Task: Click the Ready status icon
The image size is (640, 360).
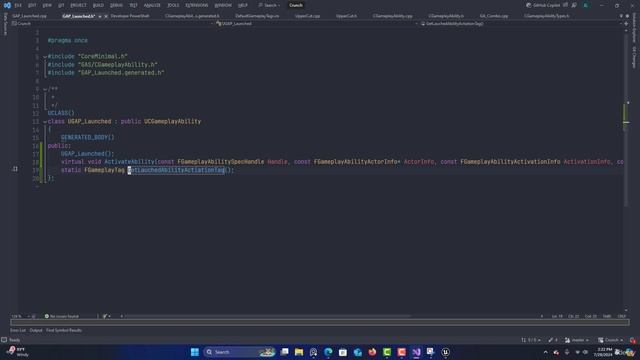Action: [4, 340]
